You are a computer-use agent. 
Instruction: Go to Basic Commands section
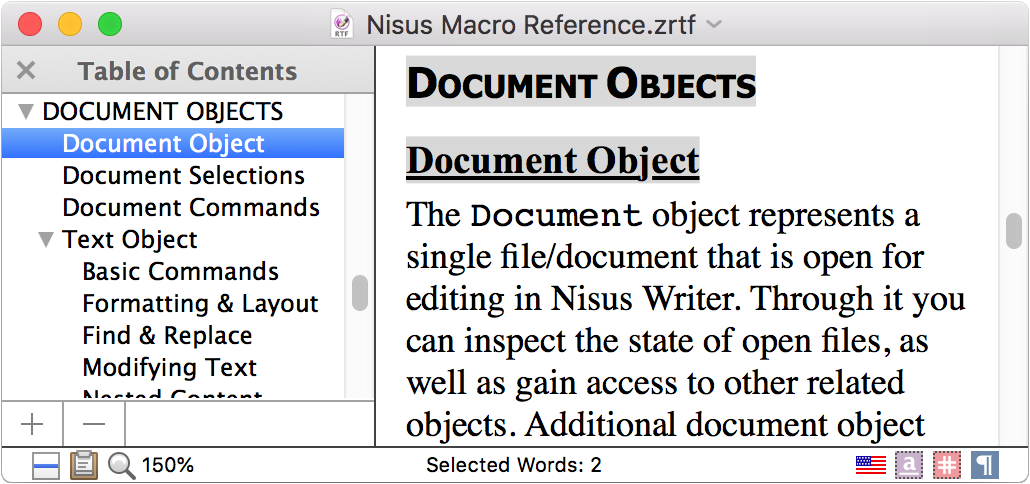pos(181,272)
